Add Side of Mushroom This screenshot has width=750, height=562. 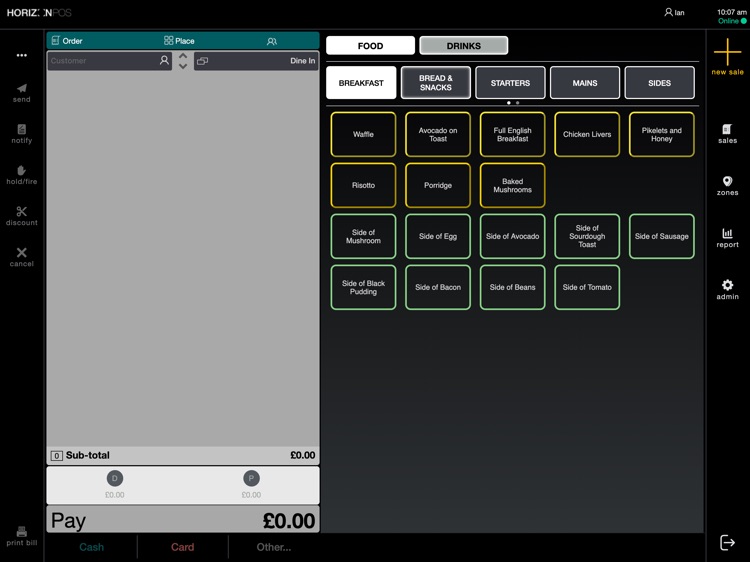pyautogui.click(x=363, y=236)
